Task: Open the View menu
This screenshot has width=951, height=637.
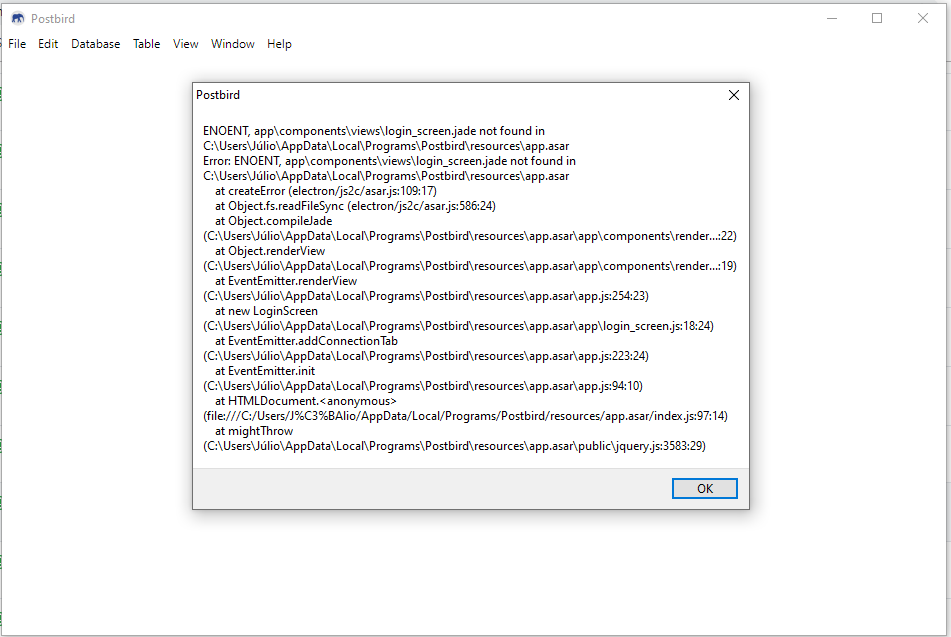Action: (185, 44)
